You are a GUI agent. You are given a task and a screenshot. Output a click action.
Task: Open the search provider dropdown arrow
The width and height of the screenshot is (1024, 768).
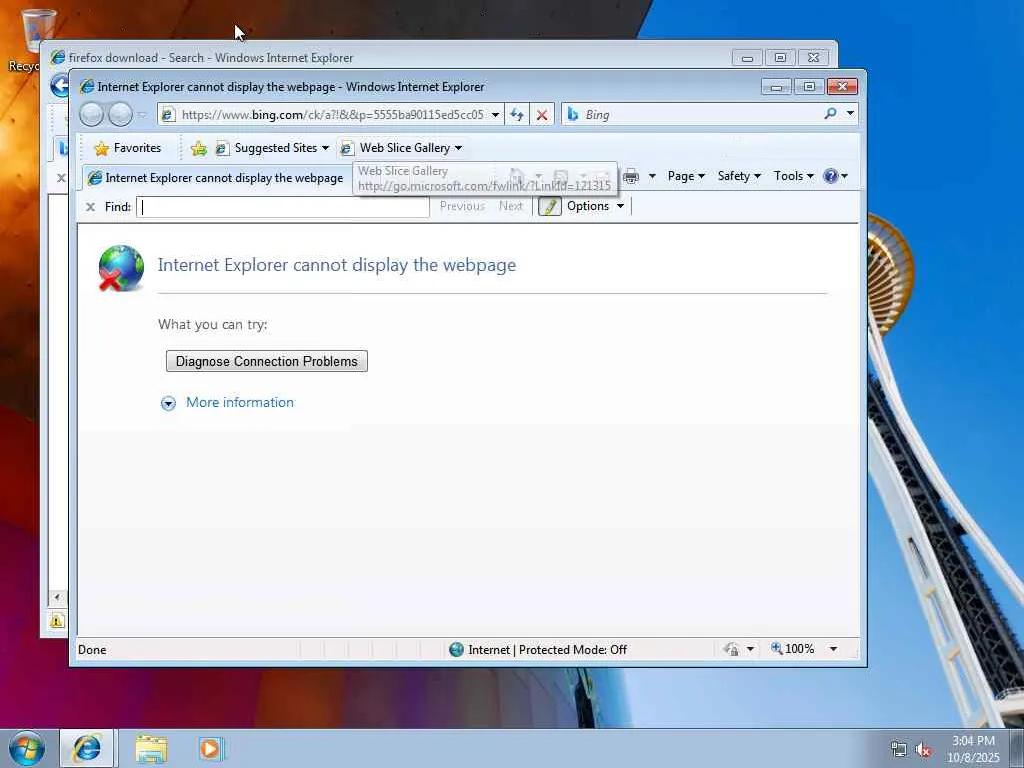click(850, 114)
